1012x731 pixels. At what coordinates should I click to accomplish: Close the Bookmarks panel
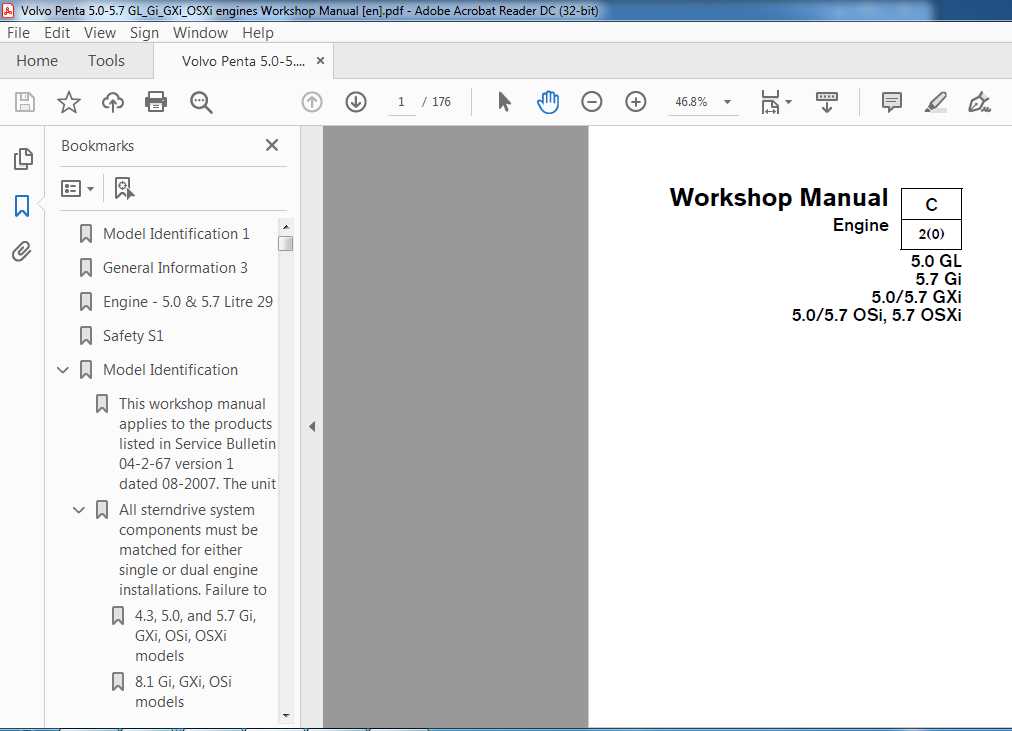coord(272,145)
